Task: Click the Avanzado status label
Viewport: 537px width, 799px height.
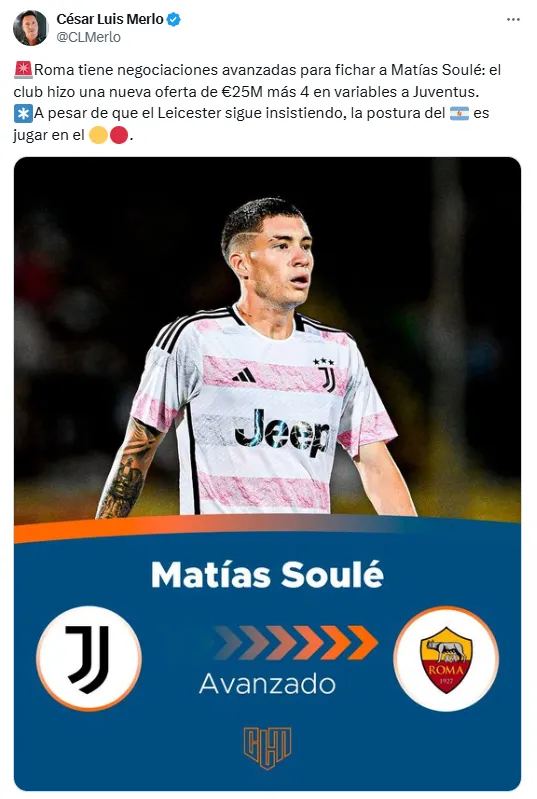Action: [x=267, y=684]
